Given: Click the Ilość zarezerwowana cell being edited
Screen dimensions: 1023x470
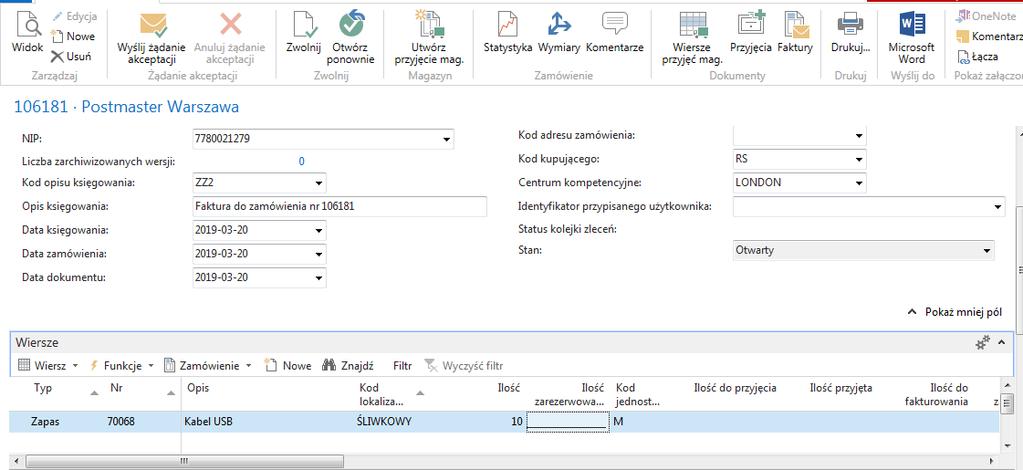Looking at the screenshot, I should coord(567,422).
